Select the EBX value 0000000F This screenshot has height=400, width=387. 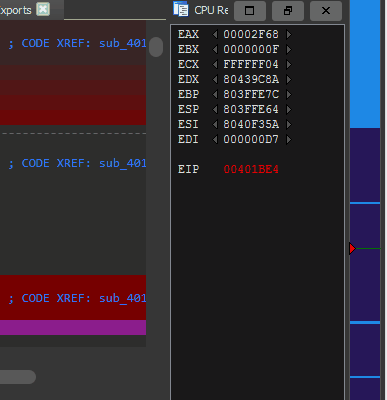(251, 49)
